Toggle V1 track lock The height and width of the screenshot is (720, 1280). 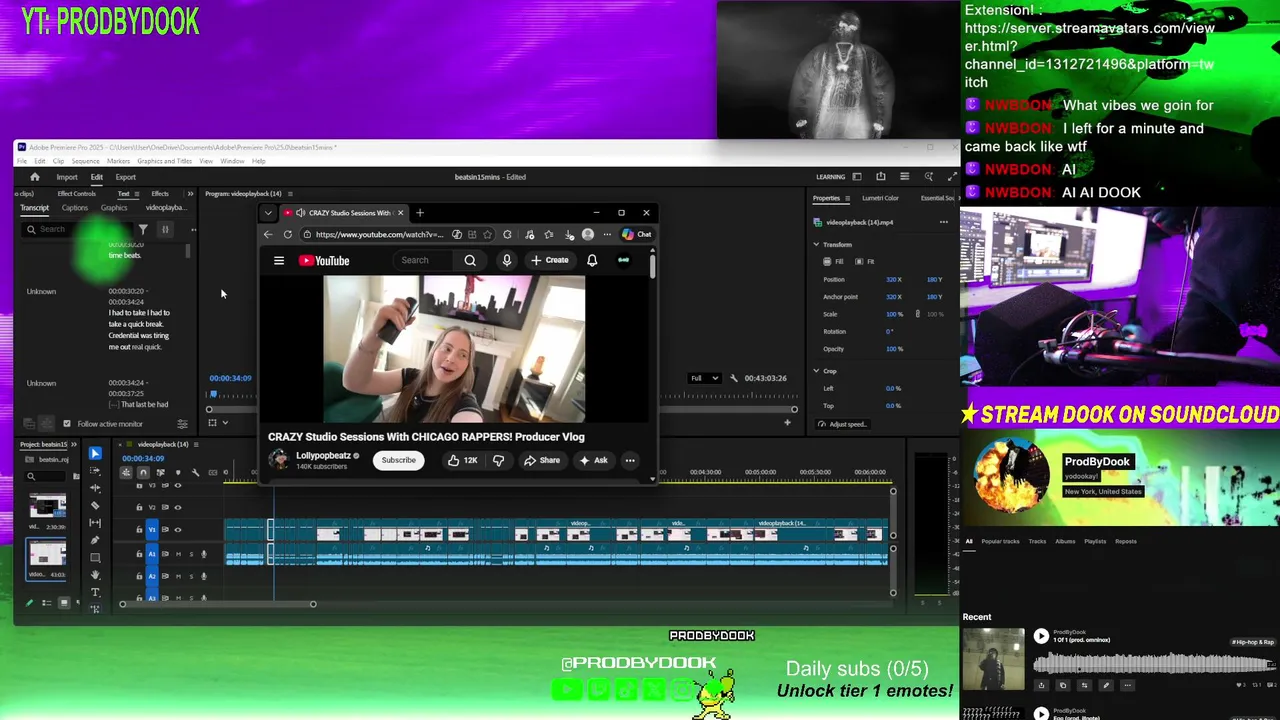139,529
